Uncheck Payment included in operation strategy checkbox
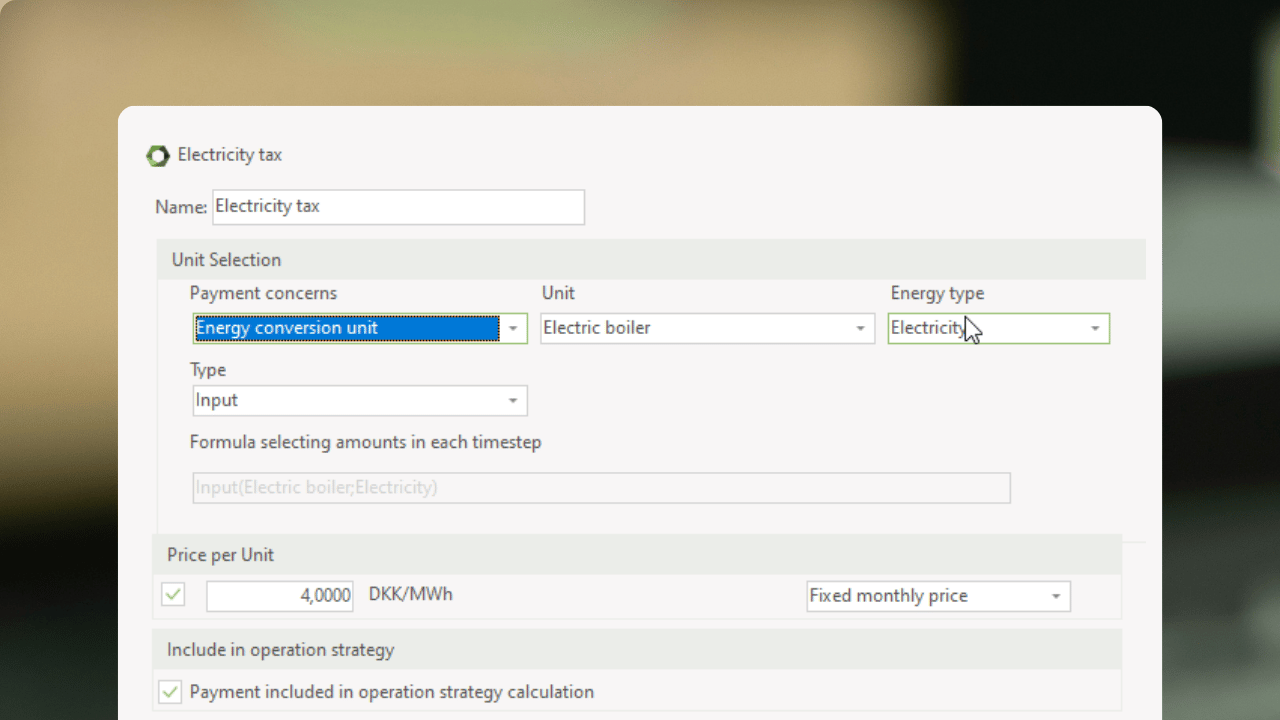This screenshot has height=720, width=1280. click(x=171, y=692)
